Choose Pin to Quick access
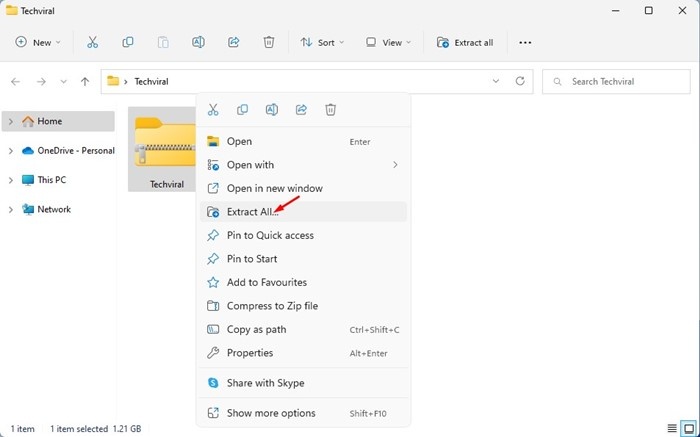700x437 pixels. tap(304, 235)
